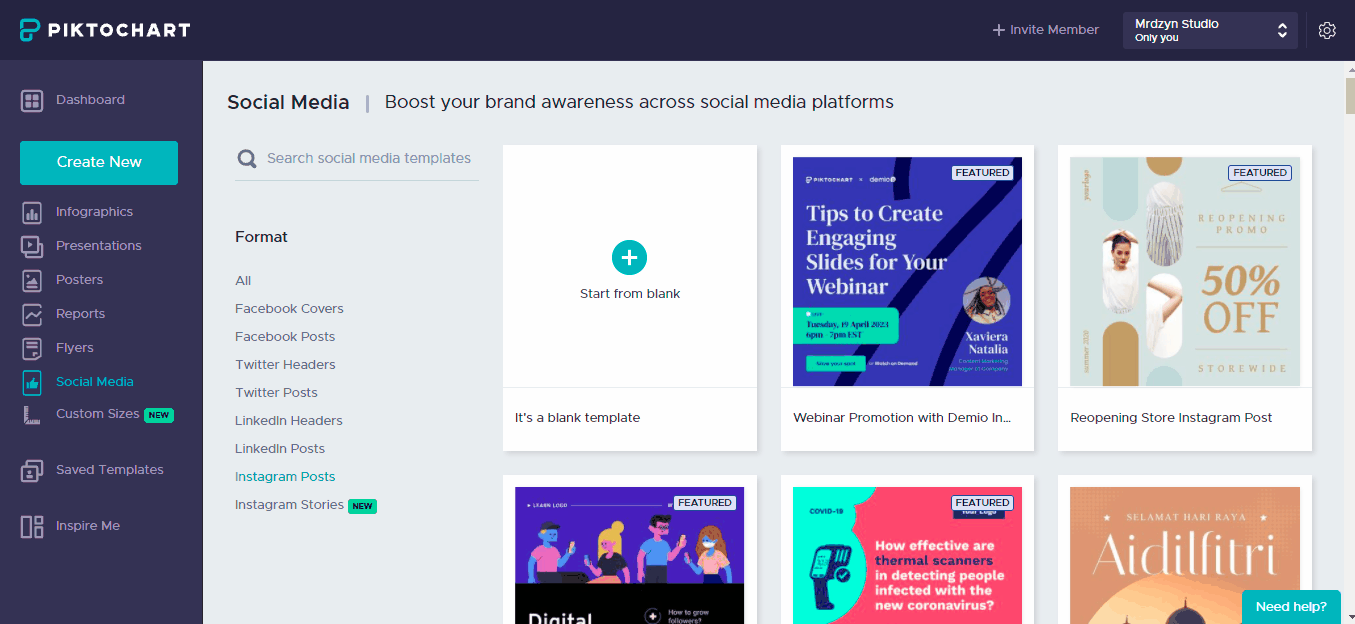Open the Webinar Promotion template thumbnail
Image resolution: width=1355 pixels, height=624 pixels.
click(x=907, y=271)
